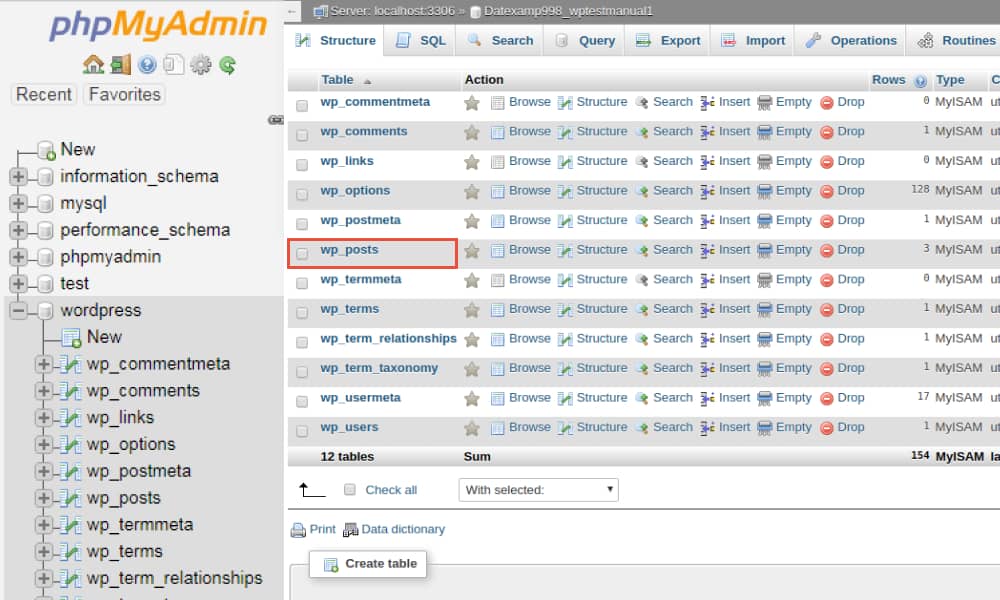Click Rows help question icon
This screenshot has height=600, width=1000.
tap(920, 81)
